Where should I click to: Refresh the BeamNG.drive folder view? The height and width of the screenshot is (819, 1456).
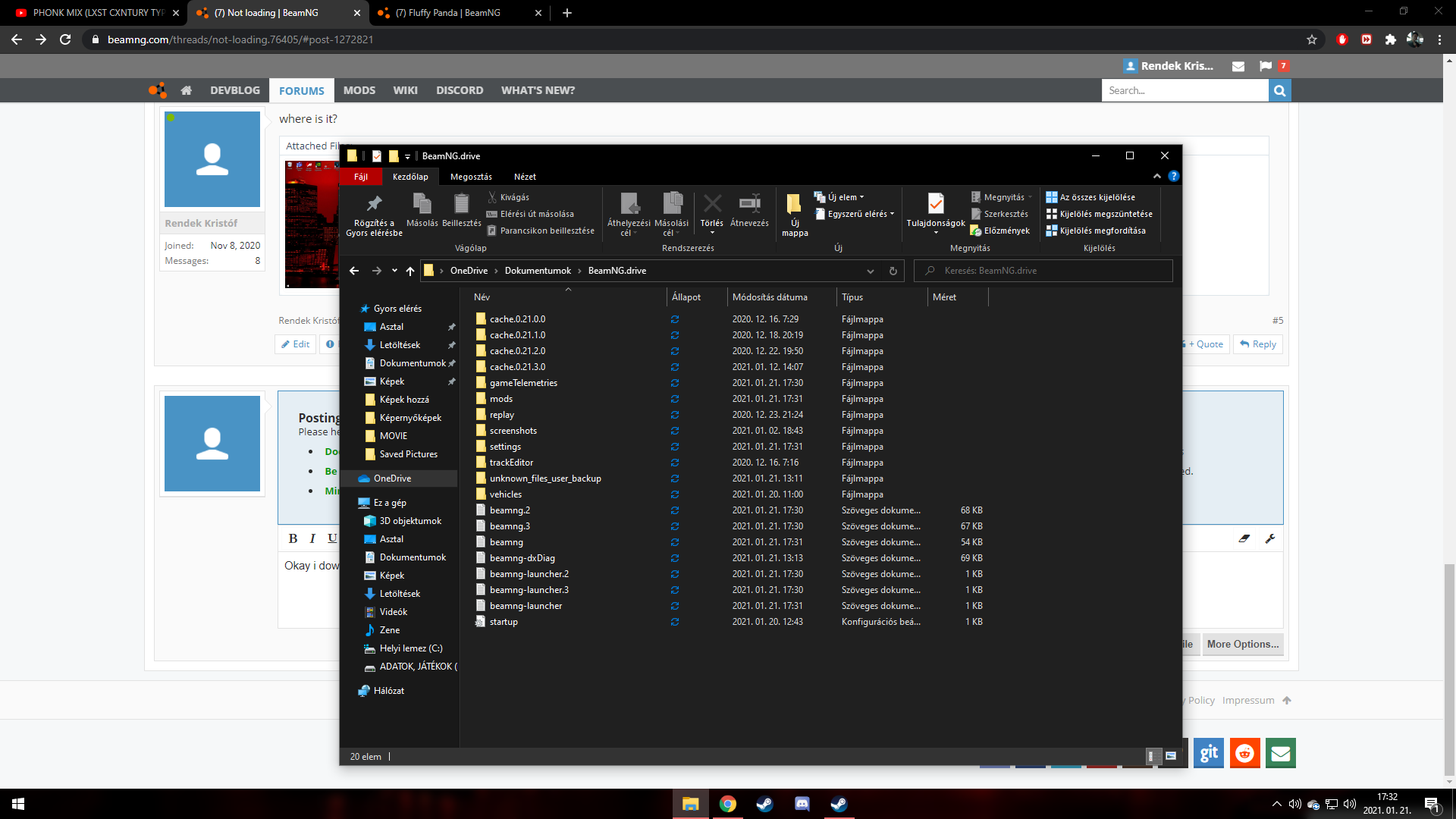893,271
